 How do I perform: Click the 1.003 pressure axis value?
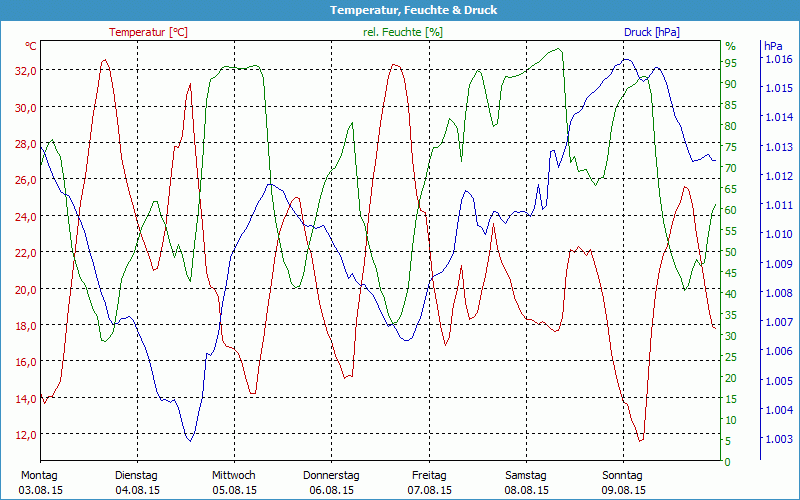(x=778, y=439)
